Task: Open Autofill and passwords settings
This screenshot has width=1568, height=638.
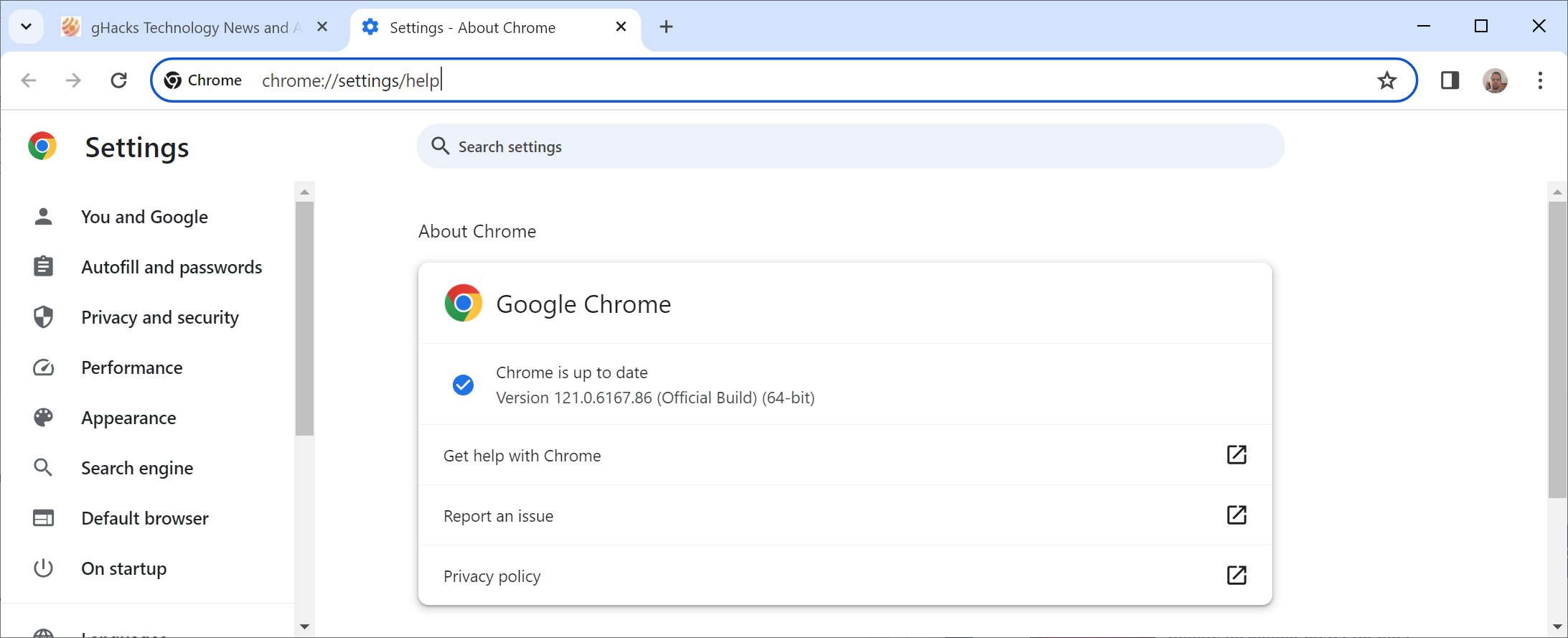Action: pos(172,267)
